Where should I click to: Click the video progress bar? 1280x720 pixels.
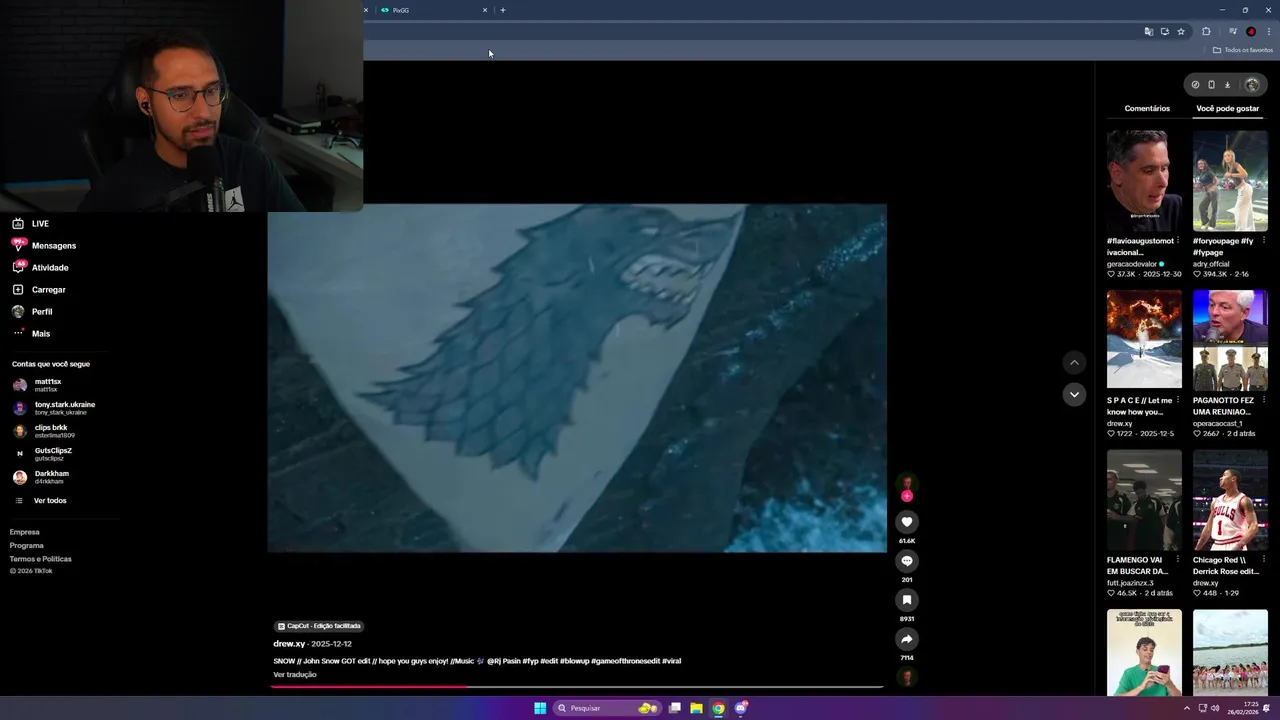(x=577, y=687)
